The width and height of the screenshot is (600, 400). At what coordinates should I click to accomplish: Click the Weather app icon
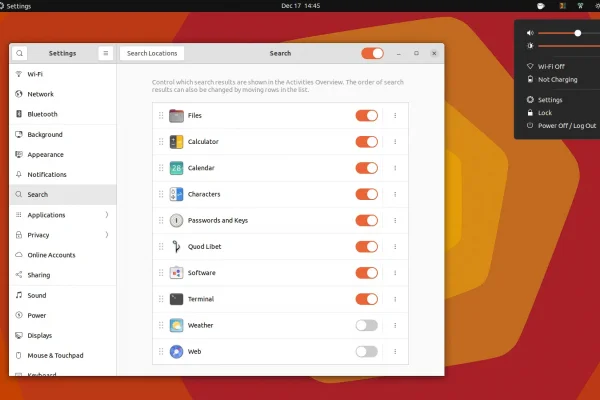(176, 325)
